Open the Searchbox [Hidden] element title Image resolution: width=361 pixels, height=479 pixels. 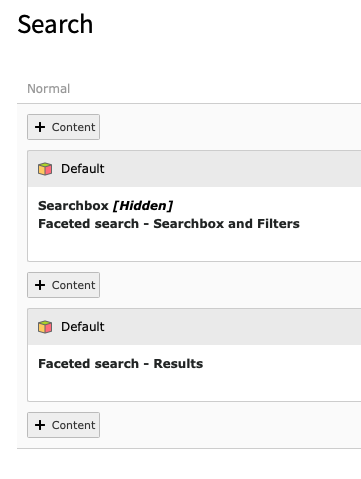105,206
